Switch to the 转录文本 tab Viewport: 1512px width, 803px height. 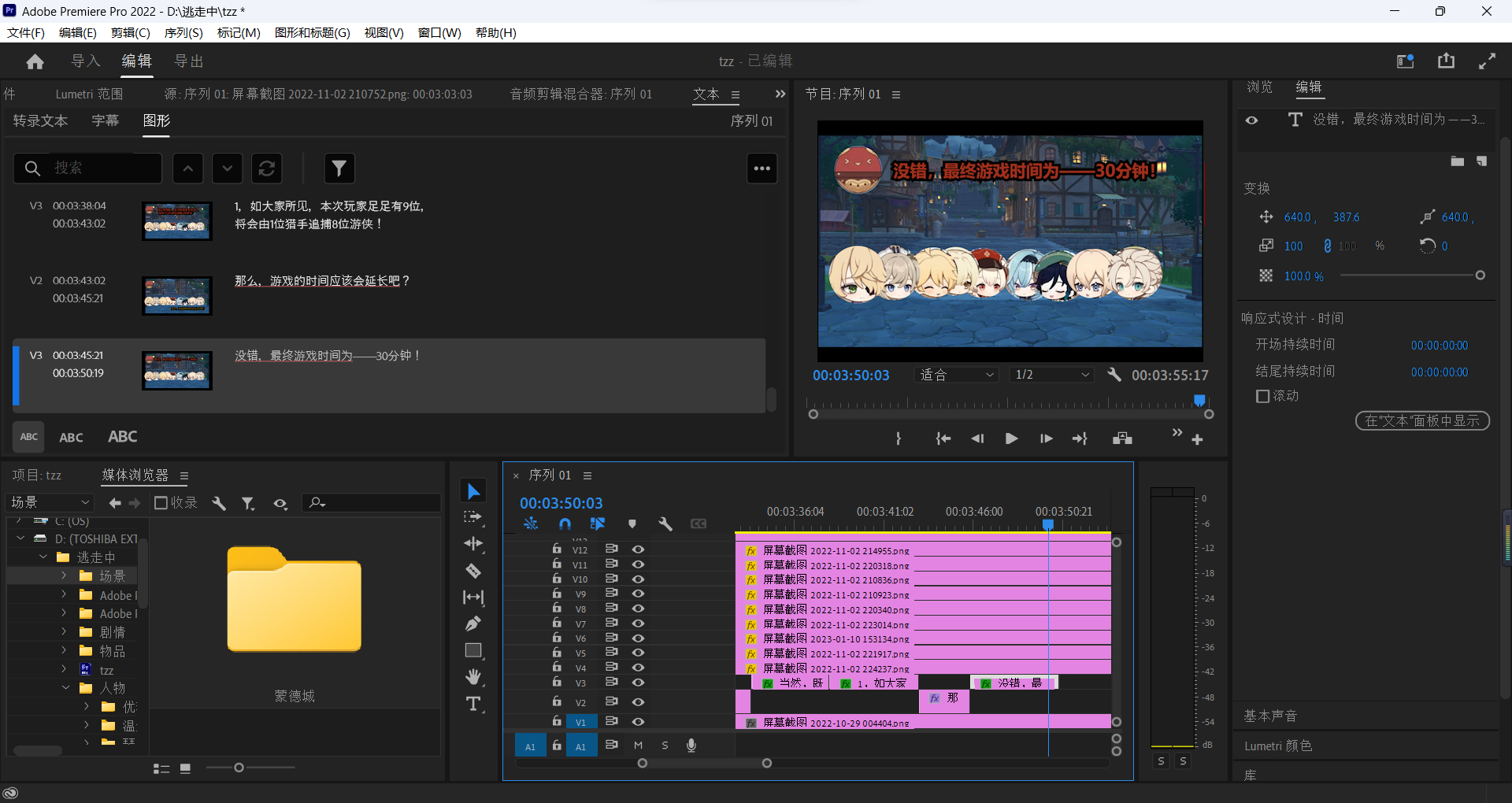41,120
